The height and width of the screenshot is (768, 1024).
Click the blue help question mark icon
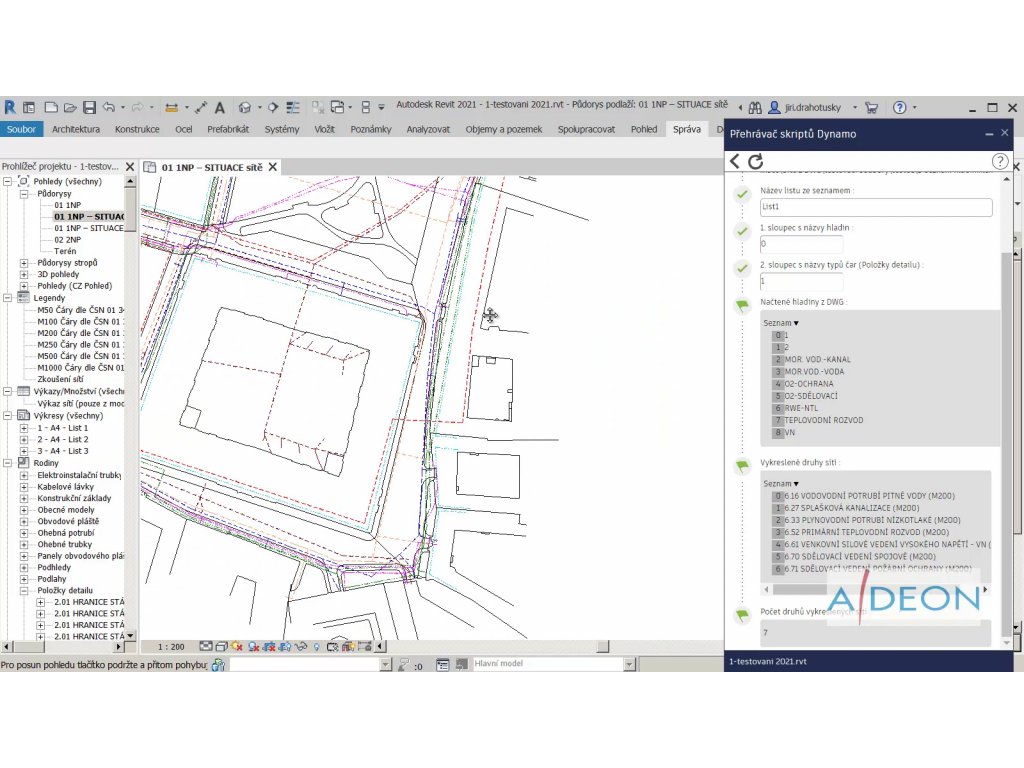[x=899, y=107]
